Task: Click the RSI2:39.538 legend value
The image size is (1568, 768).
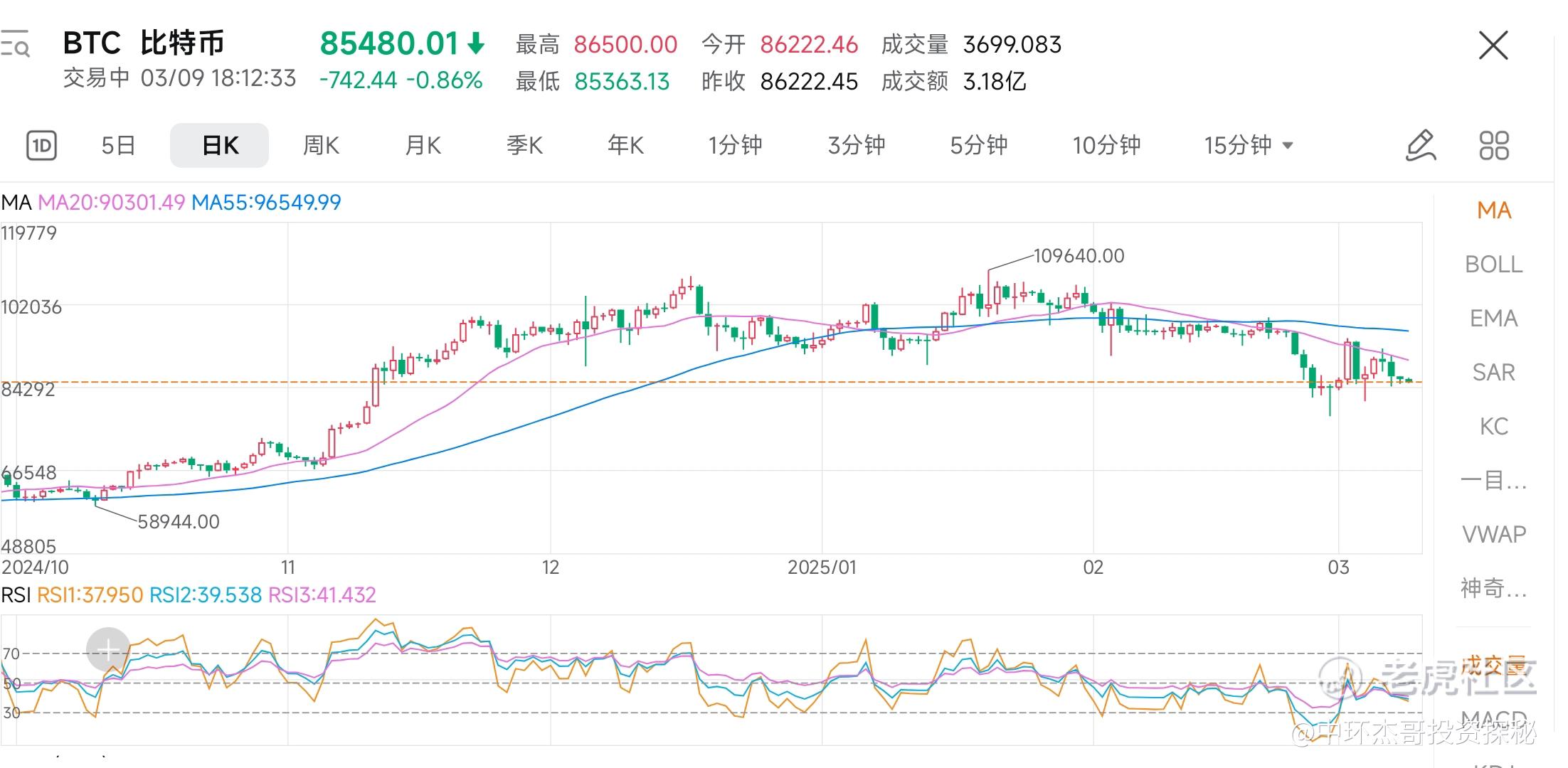Action: tap(206, 595)
